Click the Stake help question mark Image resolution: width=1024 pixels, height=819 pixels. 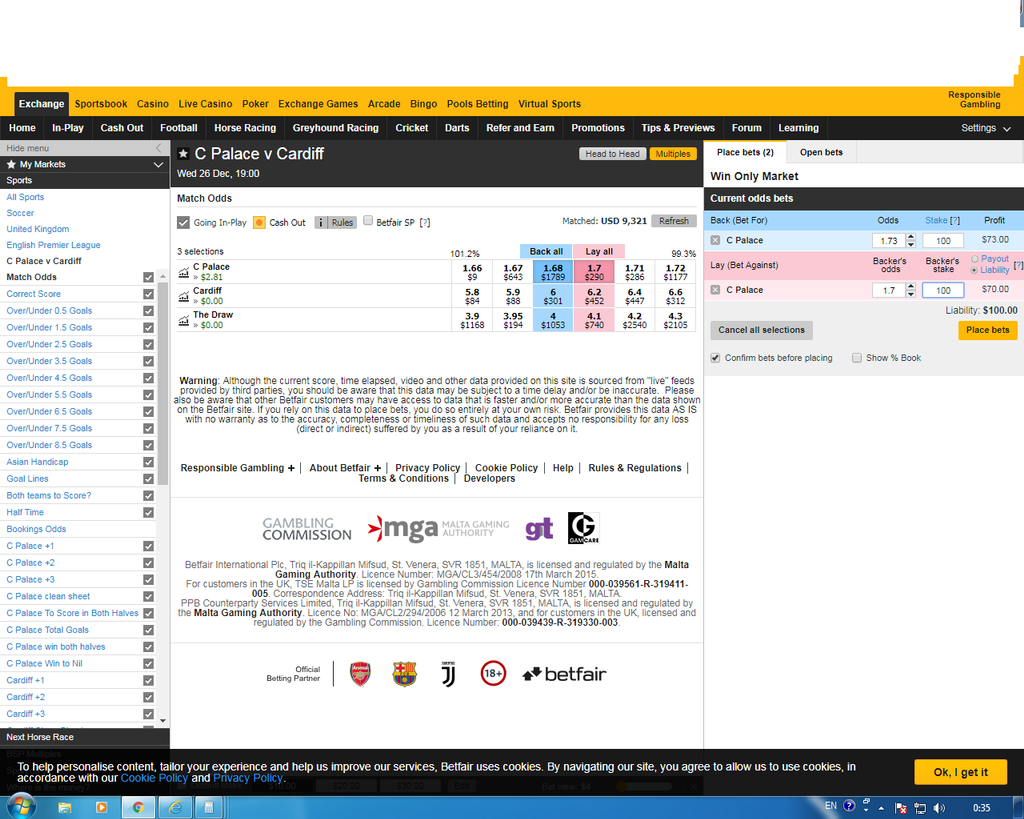coord(955,221)
